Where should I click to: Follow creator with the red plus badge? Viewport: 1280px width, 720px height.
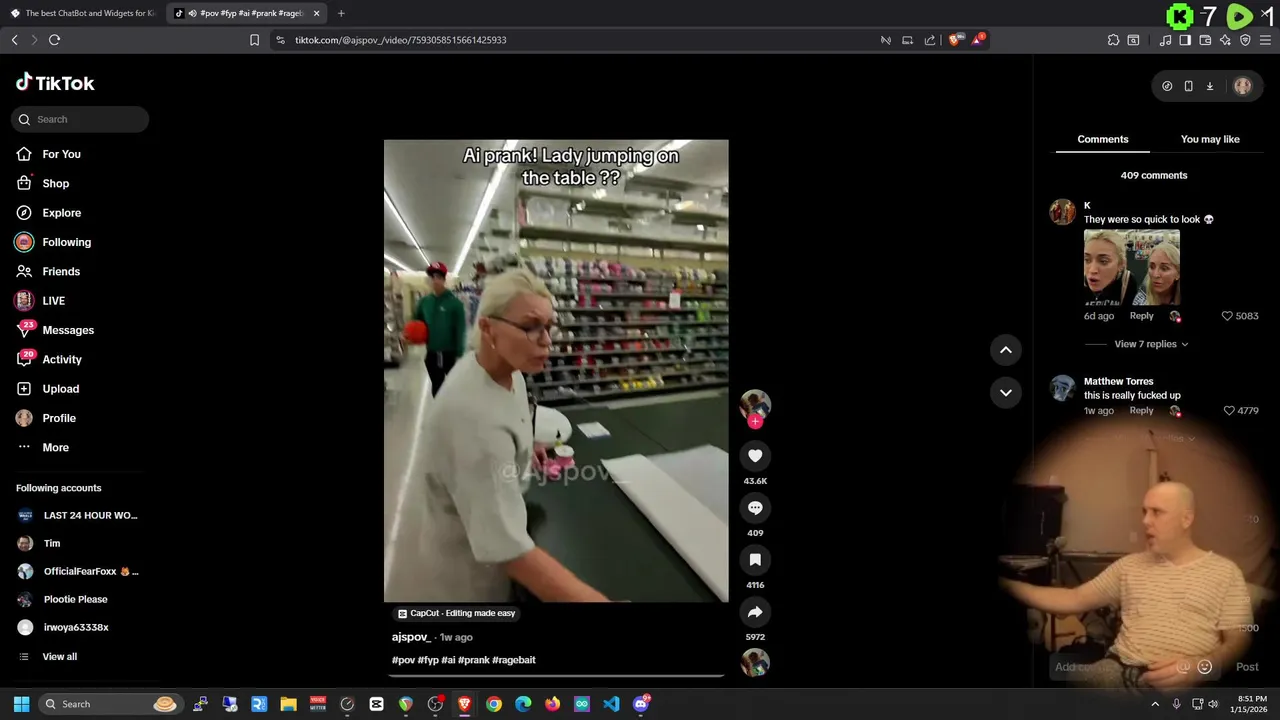(x=755, y=422)
